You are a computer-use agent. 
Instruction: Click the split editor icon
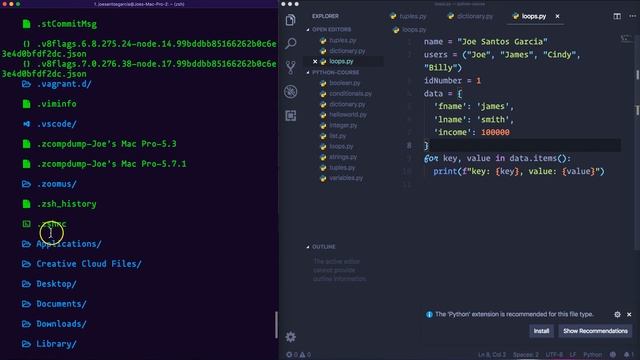[617, 16]
